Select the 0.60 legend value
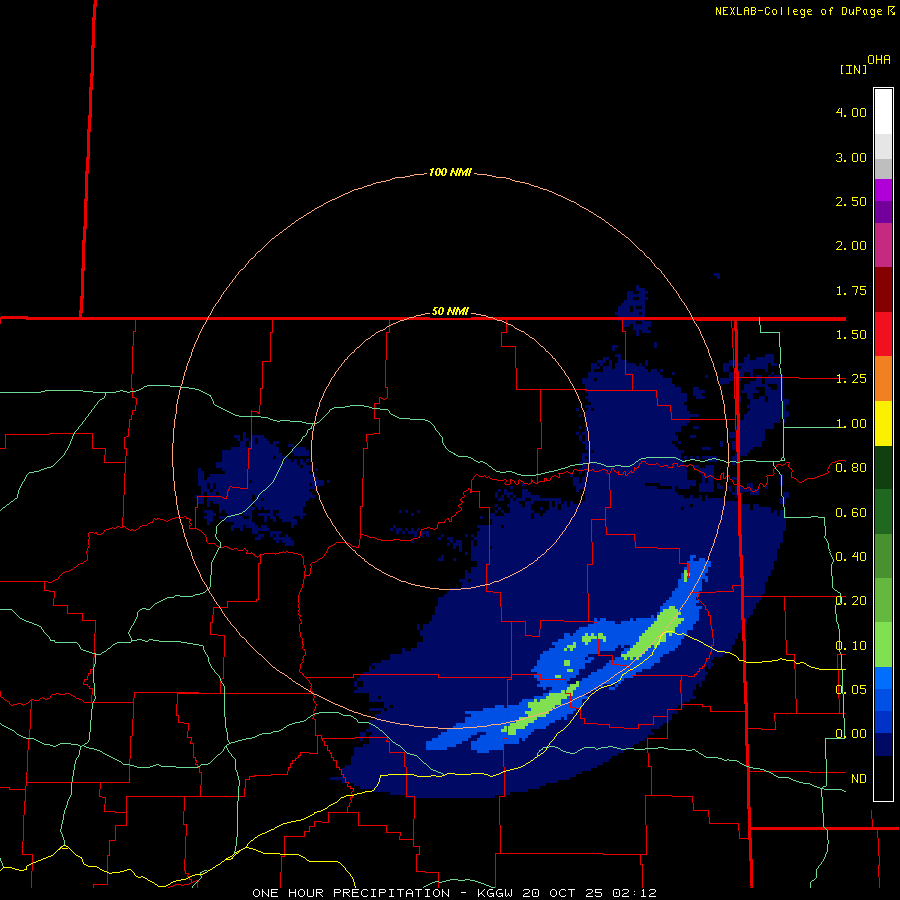Screen dimensions: 900x900 click(851, 513)
